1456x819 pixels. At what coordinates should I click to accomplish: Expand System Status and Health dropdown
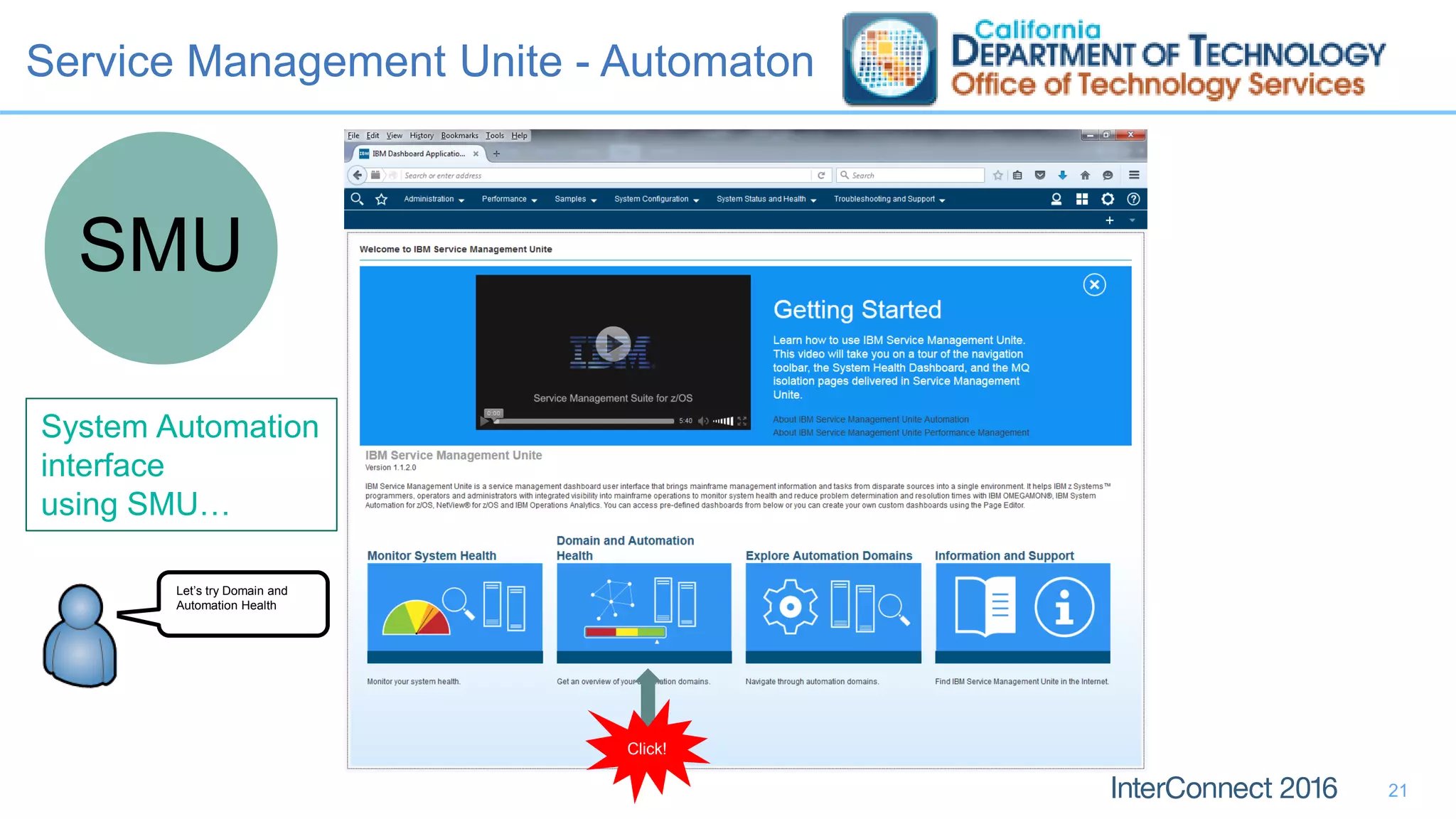pyautogui.click(x=766, y=199)
